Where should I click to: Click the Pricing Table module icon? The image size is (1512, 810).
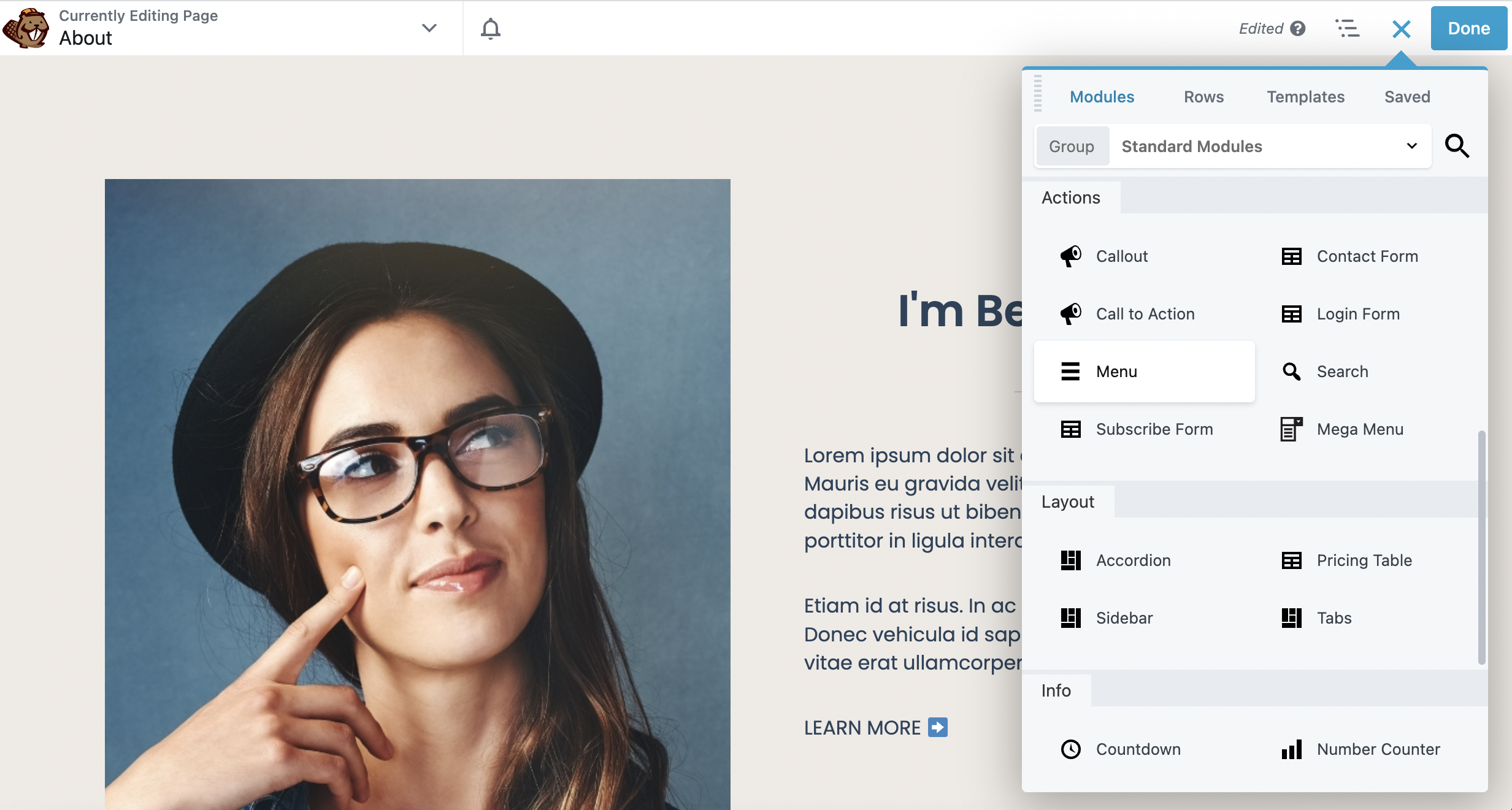click(1290, 560)
